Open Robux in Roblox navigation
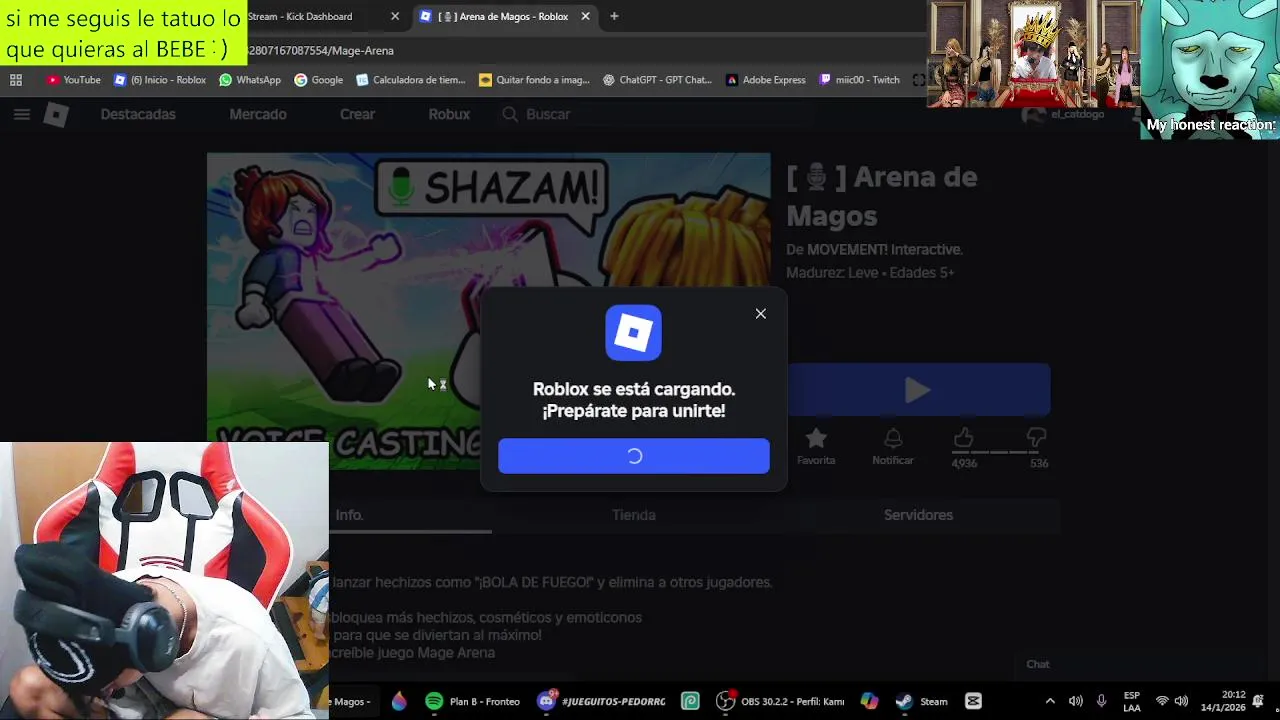The height and width of the screenshot is (720, 1280). pos(449,114)
